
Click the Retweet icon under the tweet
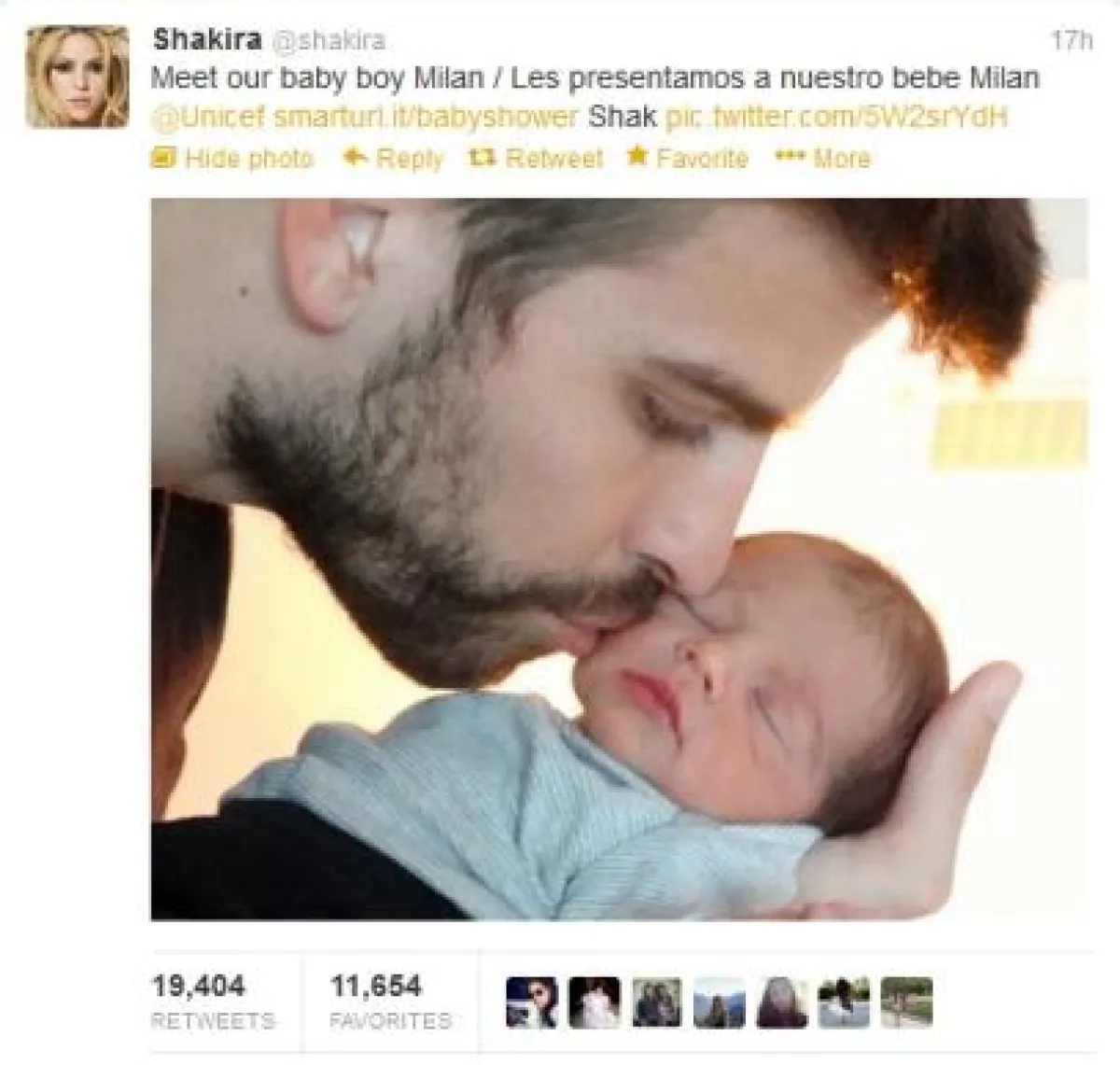(x=480, y=158)
